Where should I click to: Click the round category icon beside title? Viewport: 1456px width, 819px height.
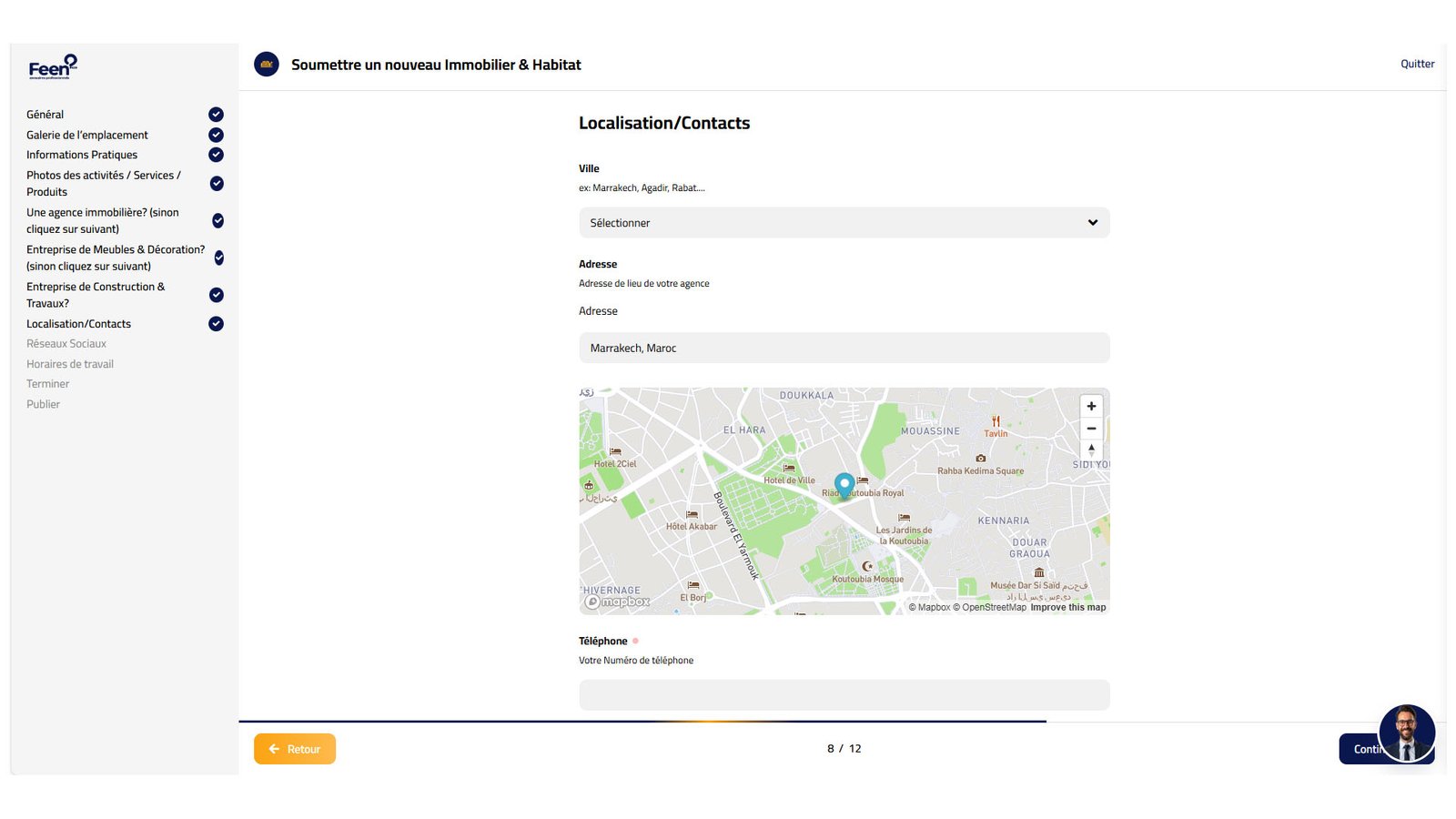tap(267, 65)
